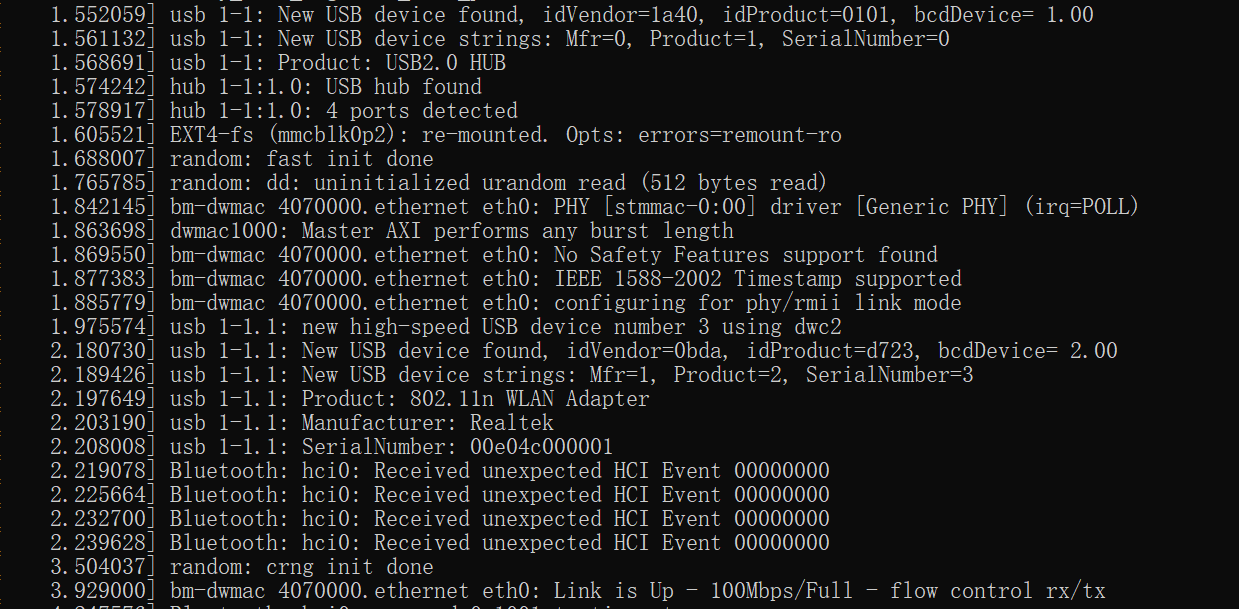Click the "4 ports detected" line
Screen dimensions: 1239x609
(284, 111)
